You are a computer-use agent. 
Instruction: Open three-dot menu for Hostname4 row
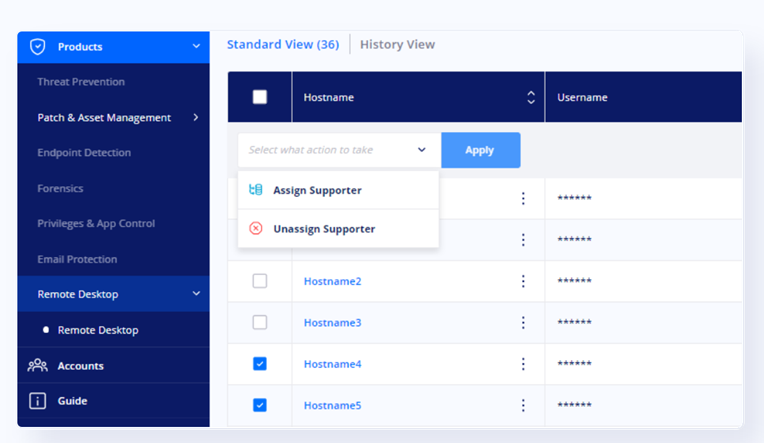click(523, 364)
